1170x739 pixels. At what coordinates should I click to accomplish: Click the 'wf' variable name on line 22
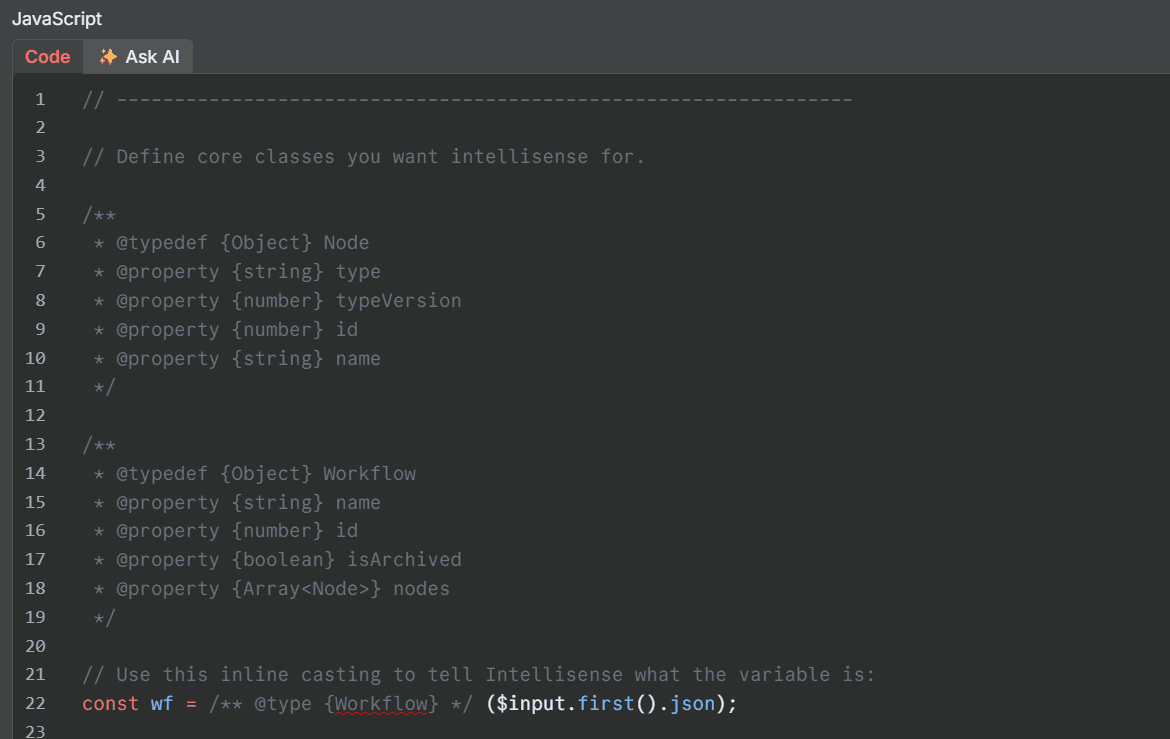coord(162,703)
